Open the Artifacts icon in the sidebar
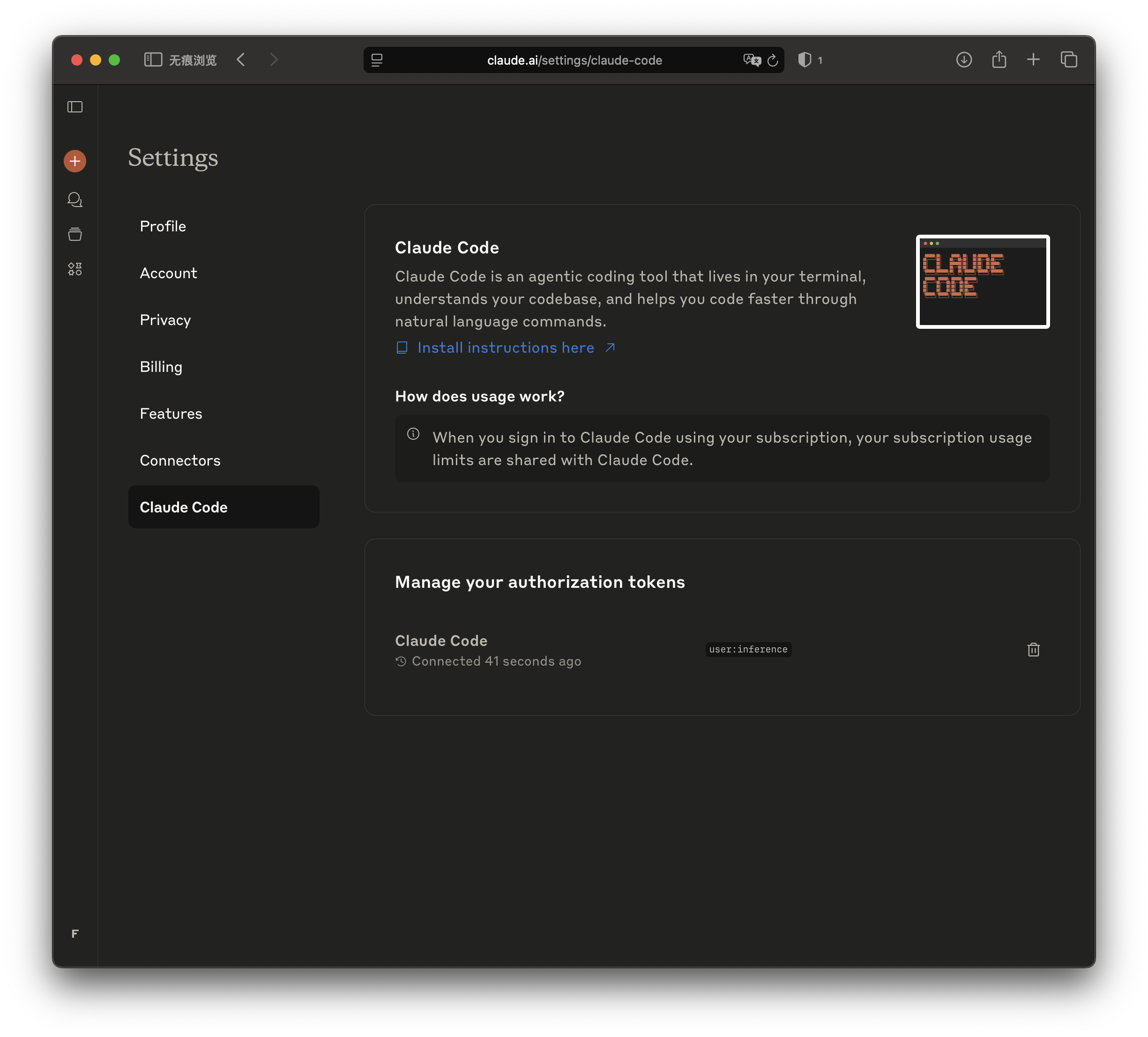1148x1037 pixels. (x=75, y=269)
